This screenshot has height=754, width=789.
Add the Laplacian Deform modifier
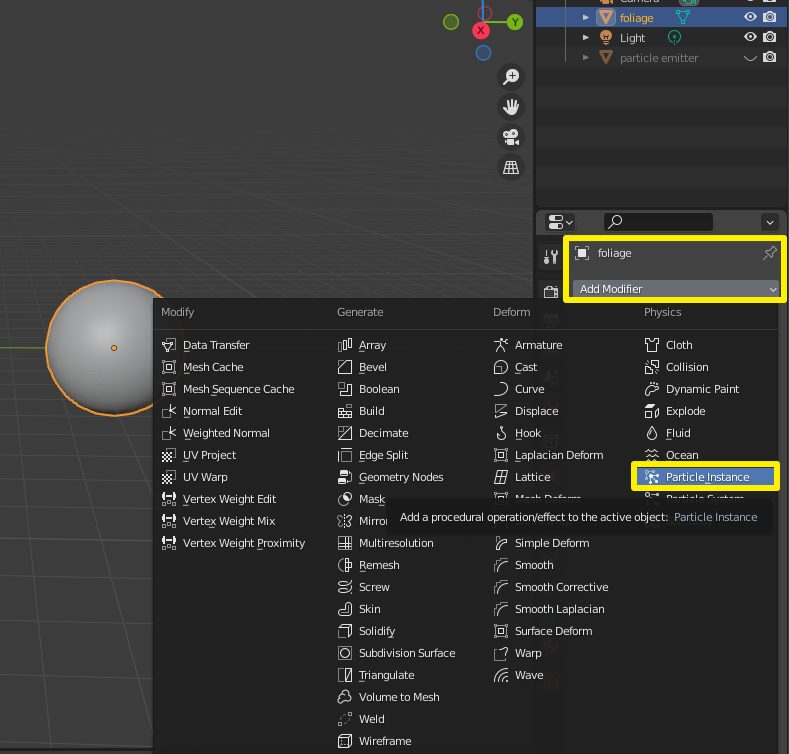click(548, 455)
